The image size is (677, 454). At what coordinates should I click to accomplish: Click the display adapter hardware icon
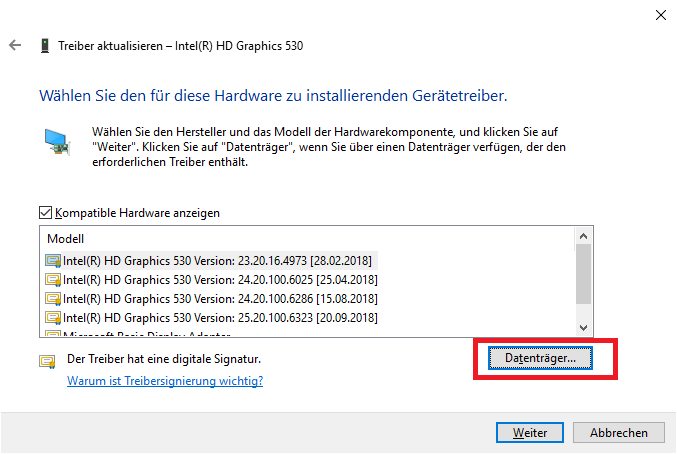(x=57, y=142)
